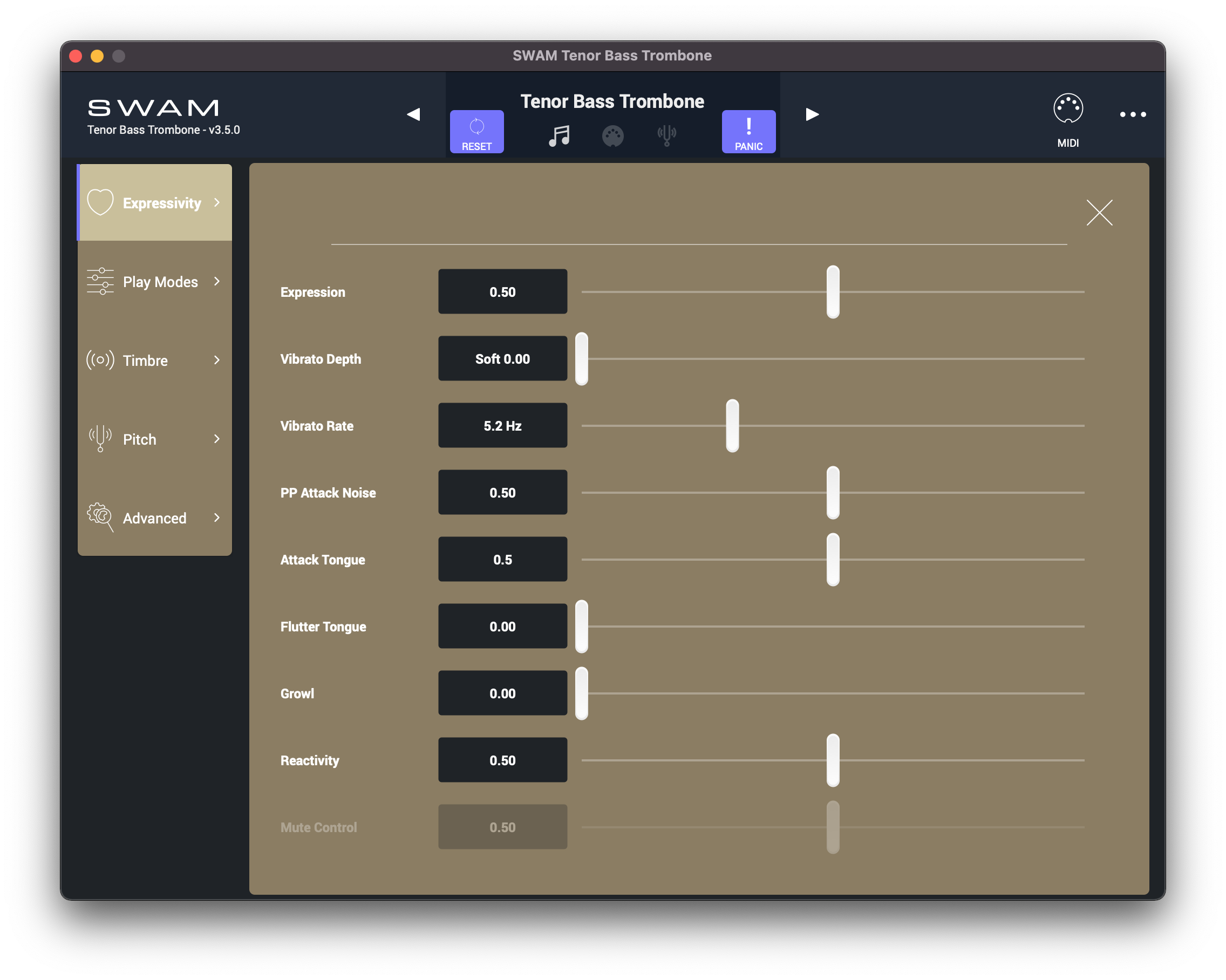
Task: Expand Timbre using its chevron
Action: pos(216,359)
